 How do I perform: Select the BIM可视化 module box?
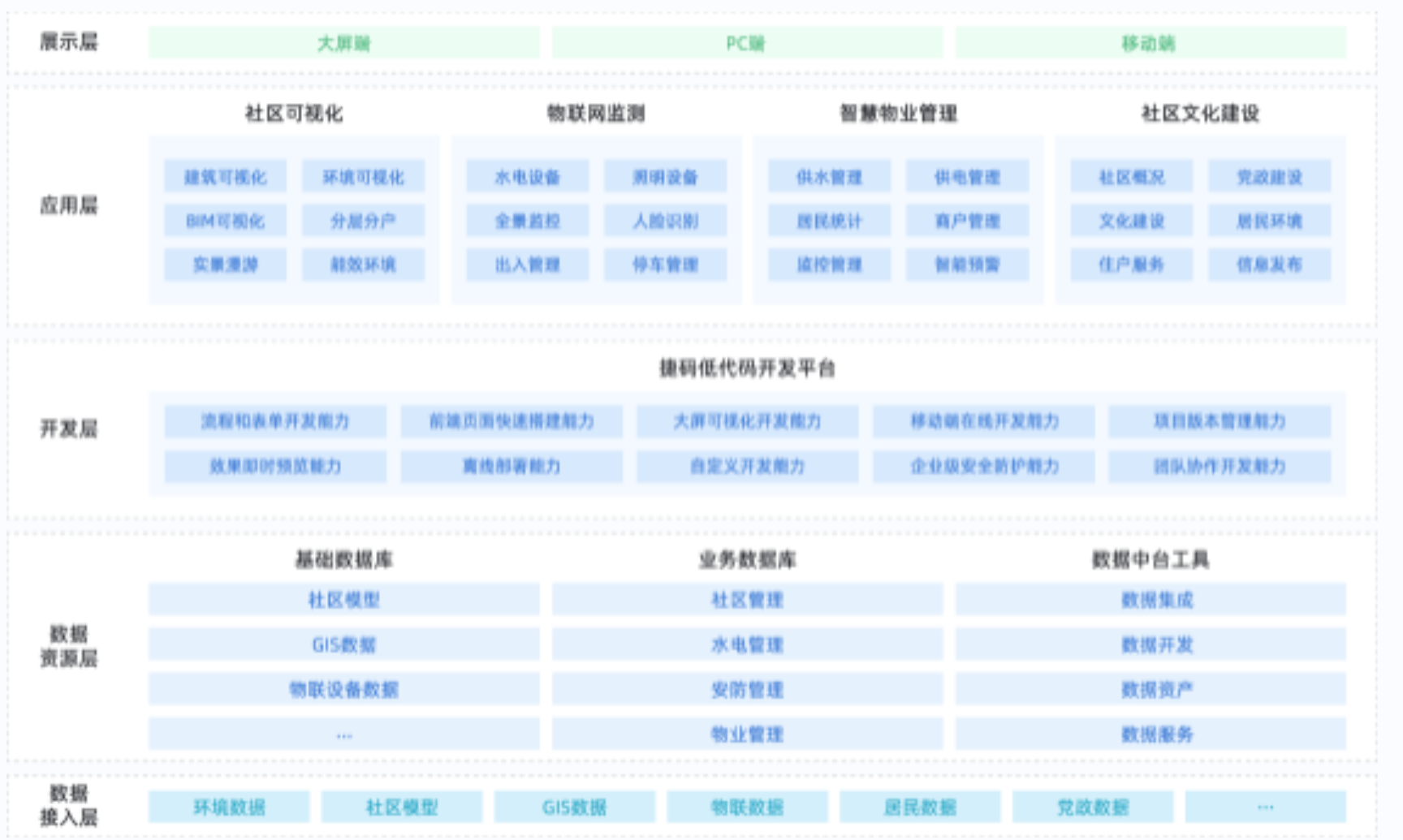[225, 221]
